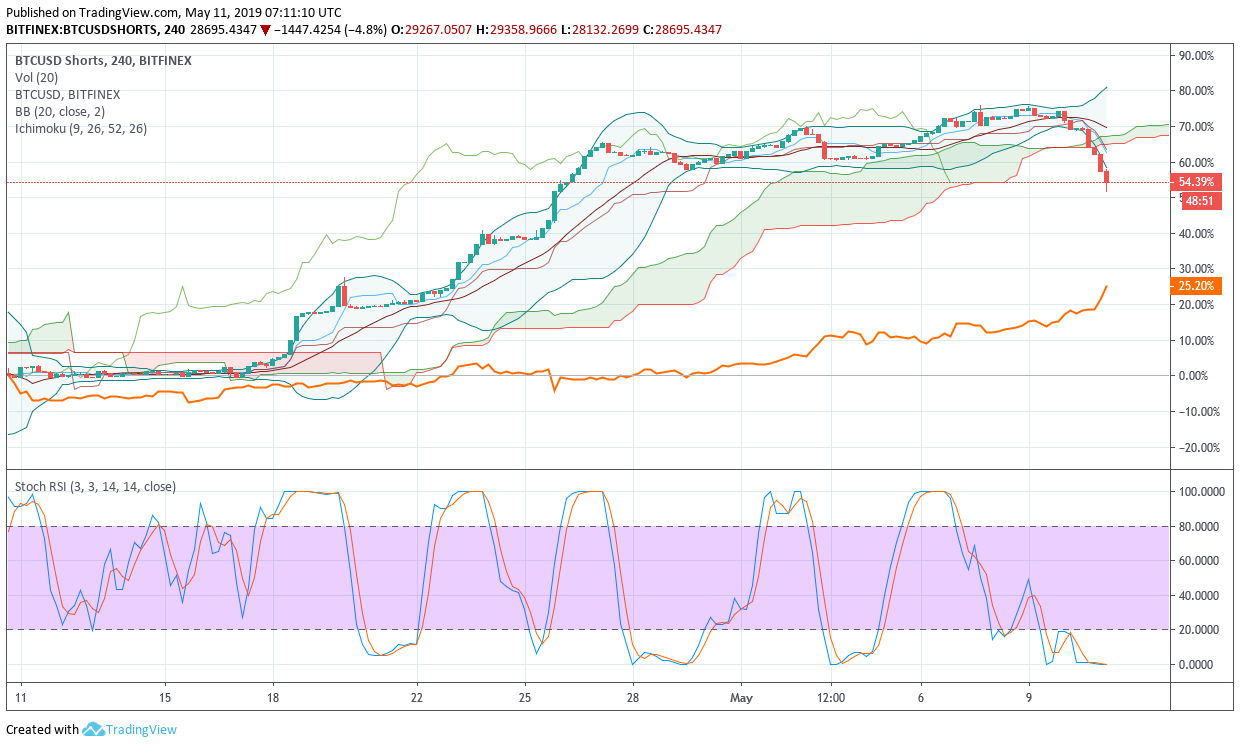The width and height of the screenshot is (1240, 747).
Task: Click the May label on the time axis
Action: click(741, 698)
